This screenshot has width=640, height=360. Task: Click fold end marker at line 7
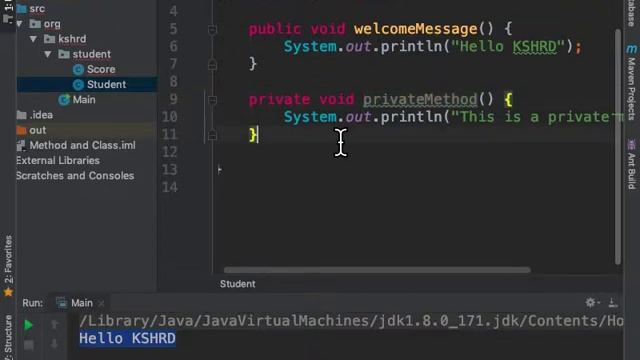tap(212, 64)
